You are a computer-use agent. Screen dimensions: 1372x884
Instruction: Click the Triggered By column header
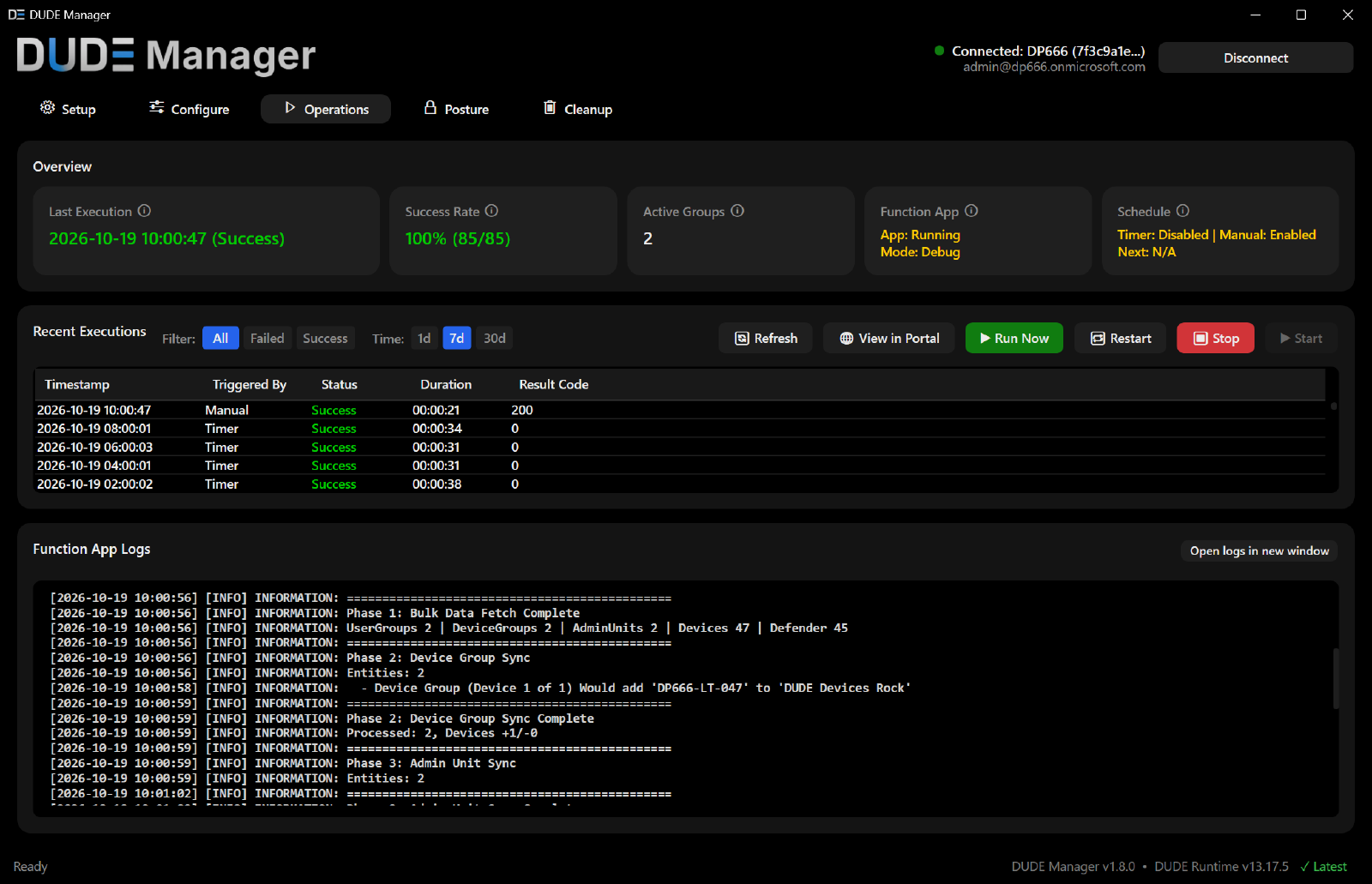pos(250,384)
